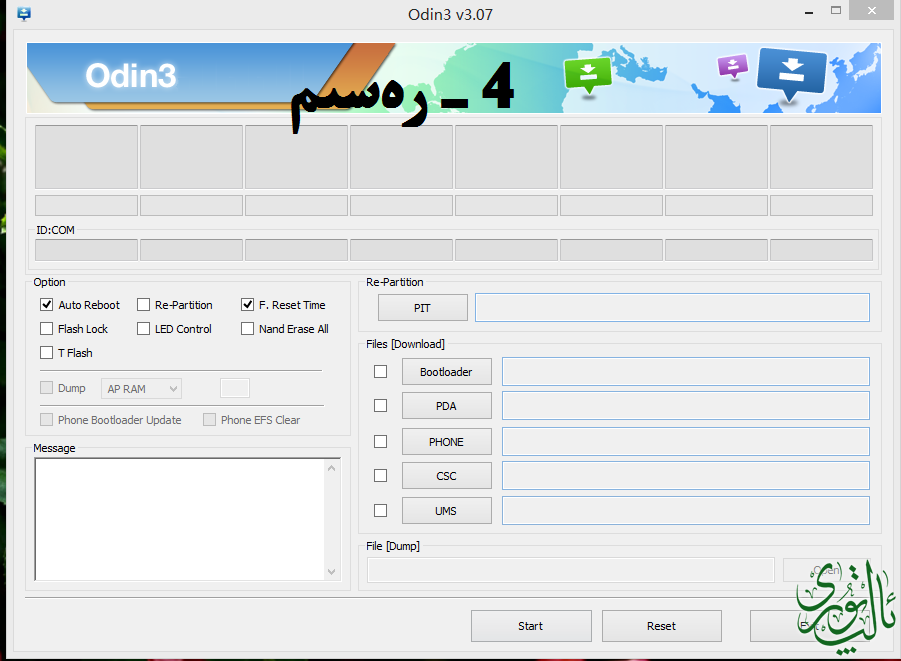Click the Odin3 app icon in title bar
901x661 pixels.
24,14
